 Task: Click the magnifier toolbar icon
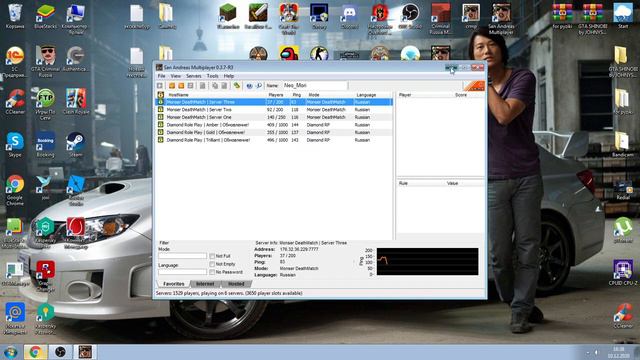pyautogui.click(x=258, y=86)
